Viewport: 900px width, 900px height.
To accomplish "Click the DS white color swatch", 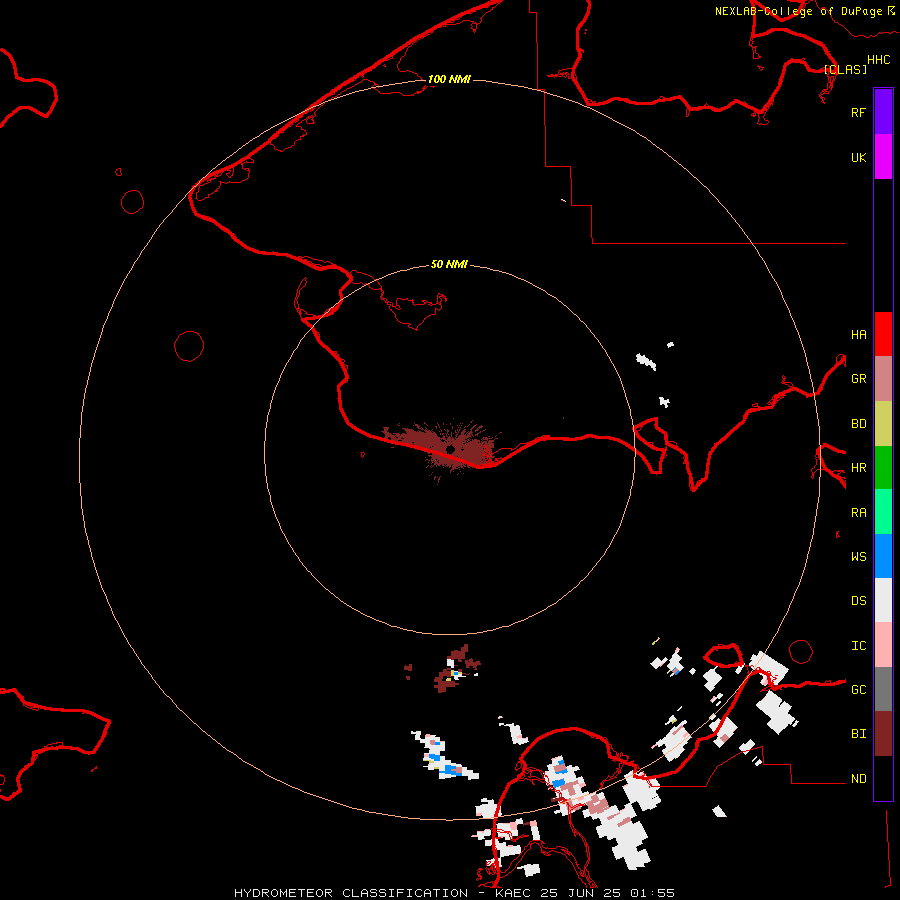I will 883,600.
